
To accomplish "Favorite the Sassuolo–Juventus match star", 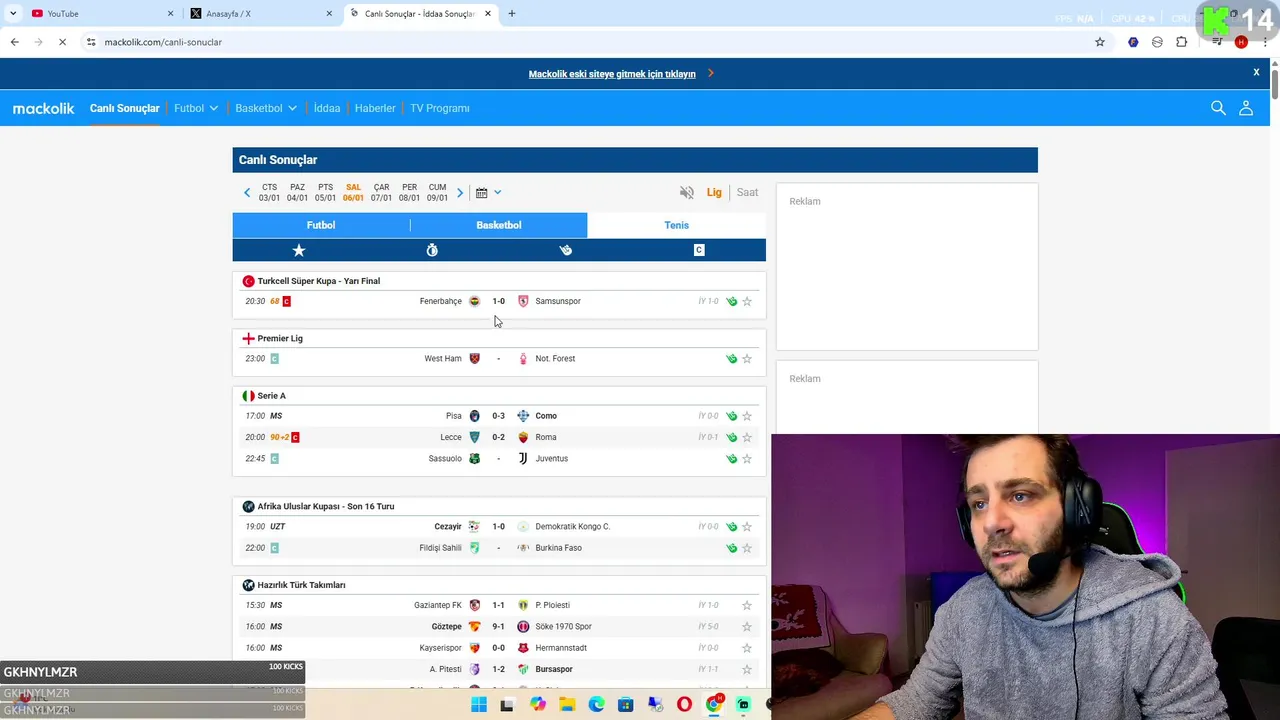I will [747, 459].
